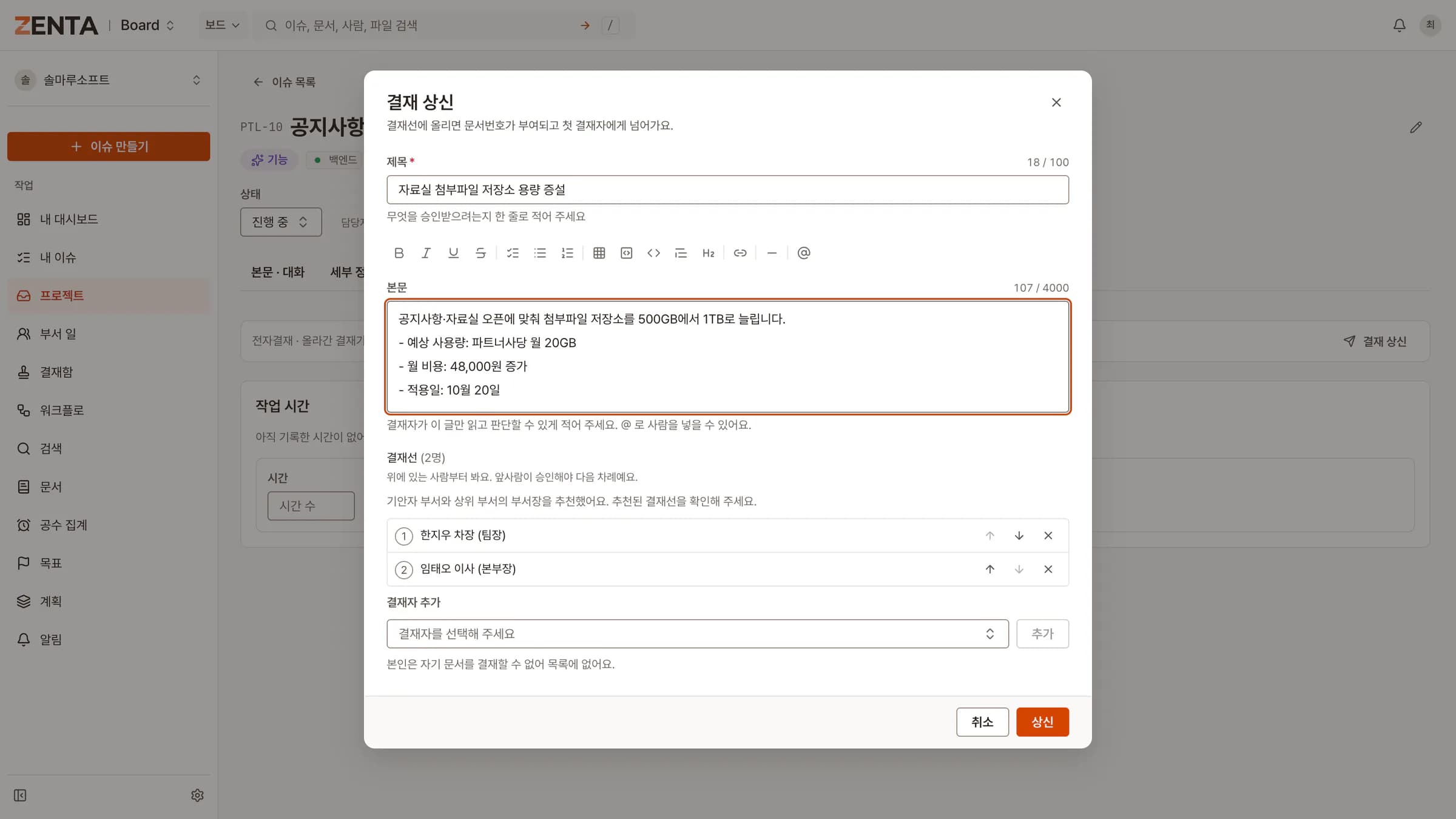Open settings gear in sidebar footer
The width and height of the screenshot is (1456, 819).
197,795
